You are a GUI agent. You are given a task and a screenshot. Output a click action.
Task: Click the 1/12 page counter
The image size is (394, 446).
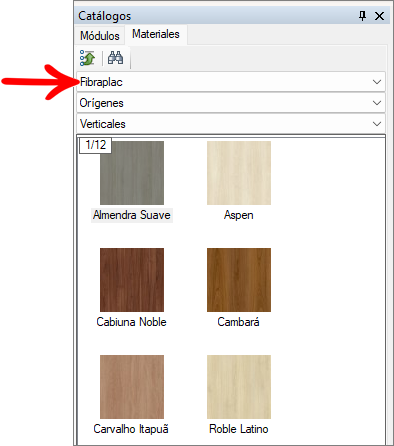point(95,145)
